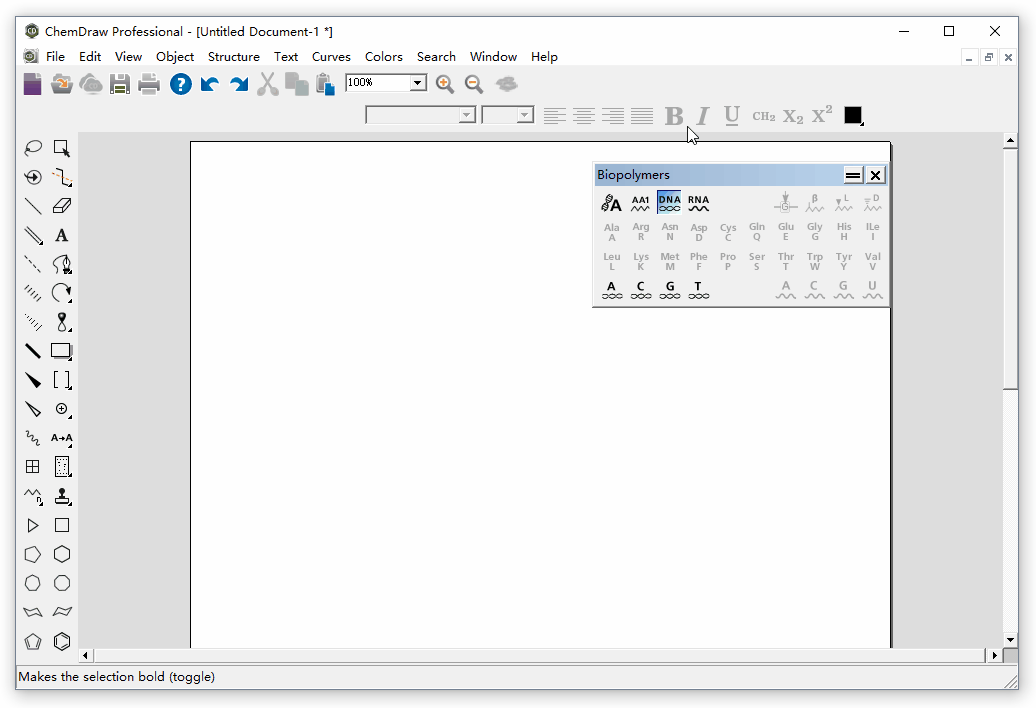The height and width of the screenshot is (708, 1036).
Task: Select the Cyclohexane ring tool
Action: (x=61, y=554)
